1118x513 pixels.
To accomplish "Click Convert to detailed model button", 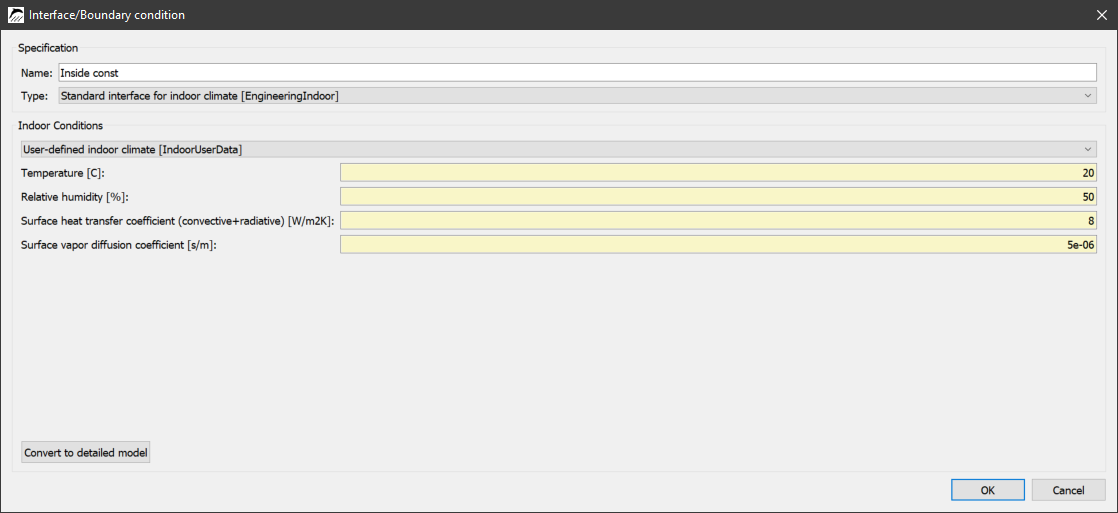I will pos(86,453).
